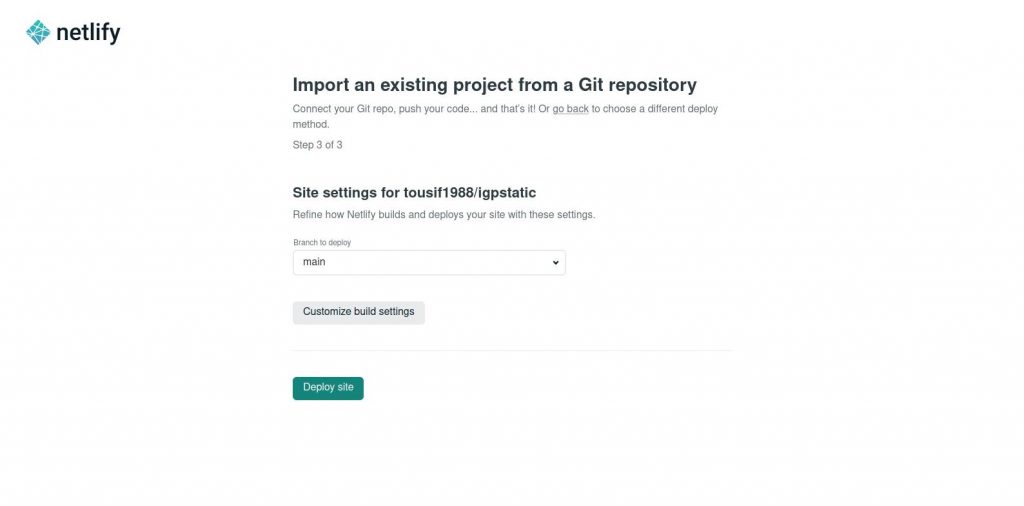
Task: Click the netlify wordmark text
Action: click(88, 32)
